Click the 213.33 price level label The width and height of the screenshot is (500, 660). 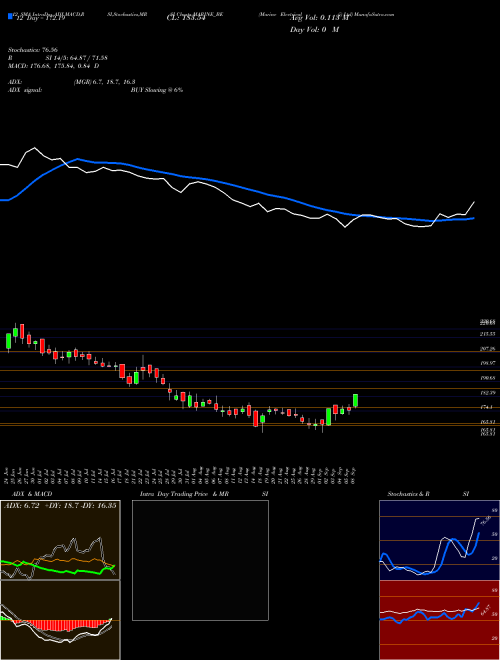(488, 334)
